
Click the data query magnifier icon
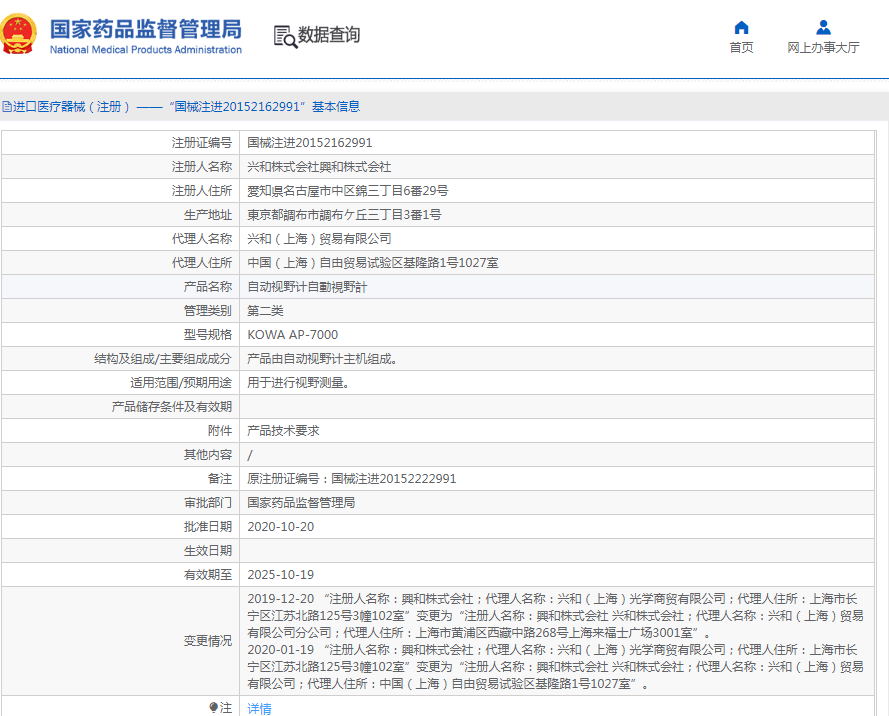click(x=285, y=37)
